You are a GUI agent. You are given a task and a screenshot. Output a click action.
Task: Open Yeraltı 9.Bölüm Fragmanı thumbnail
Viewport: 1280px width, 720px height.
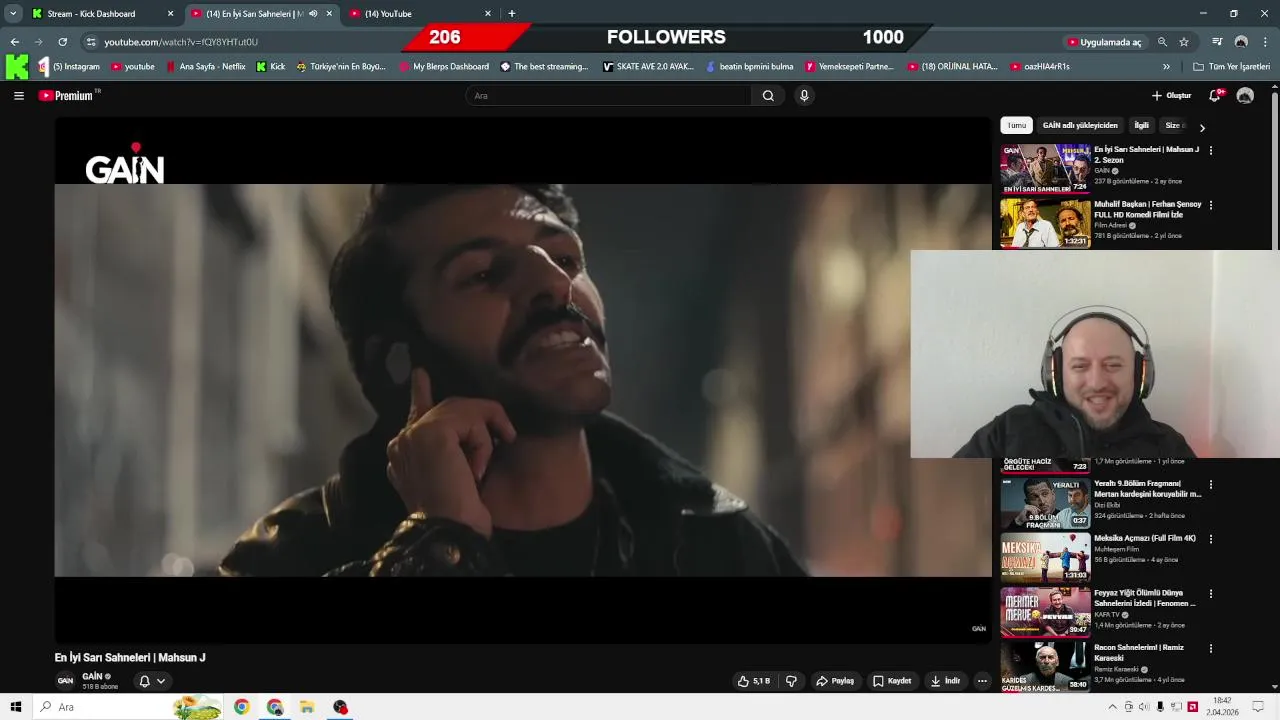[x=1045, y=502]
